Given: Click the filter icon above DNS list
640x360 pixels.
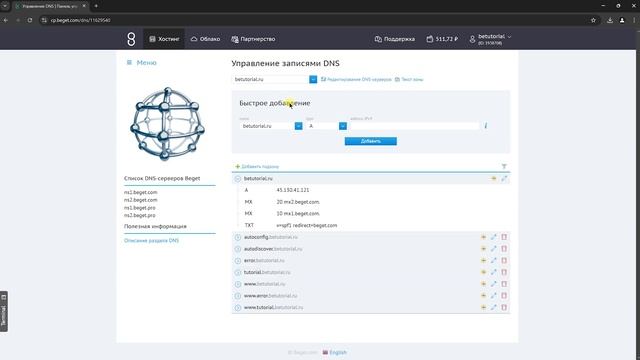Looking at the screenshot, I should pos(504,167).
